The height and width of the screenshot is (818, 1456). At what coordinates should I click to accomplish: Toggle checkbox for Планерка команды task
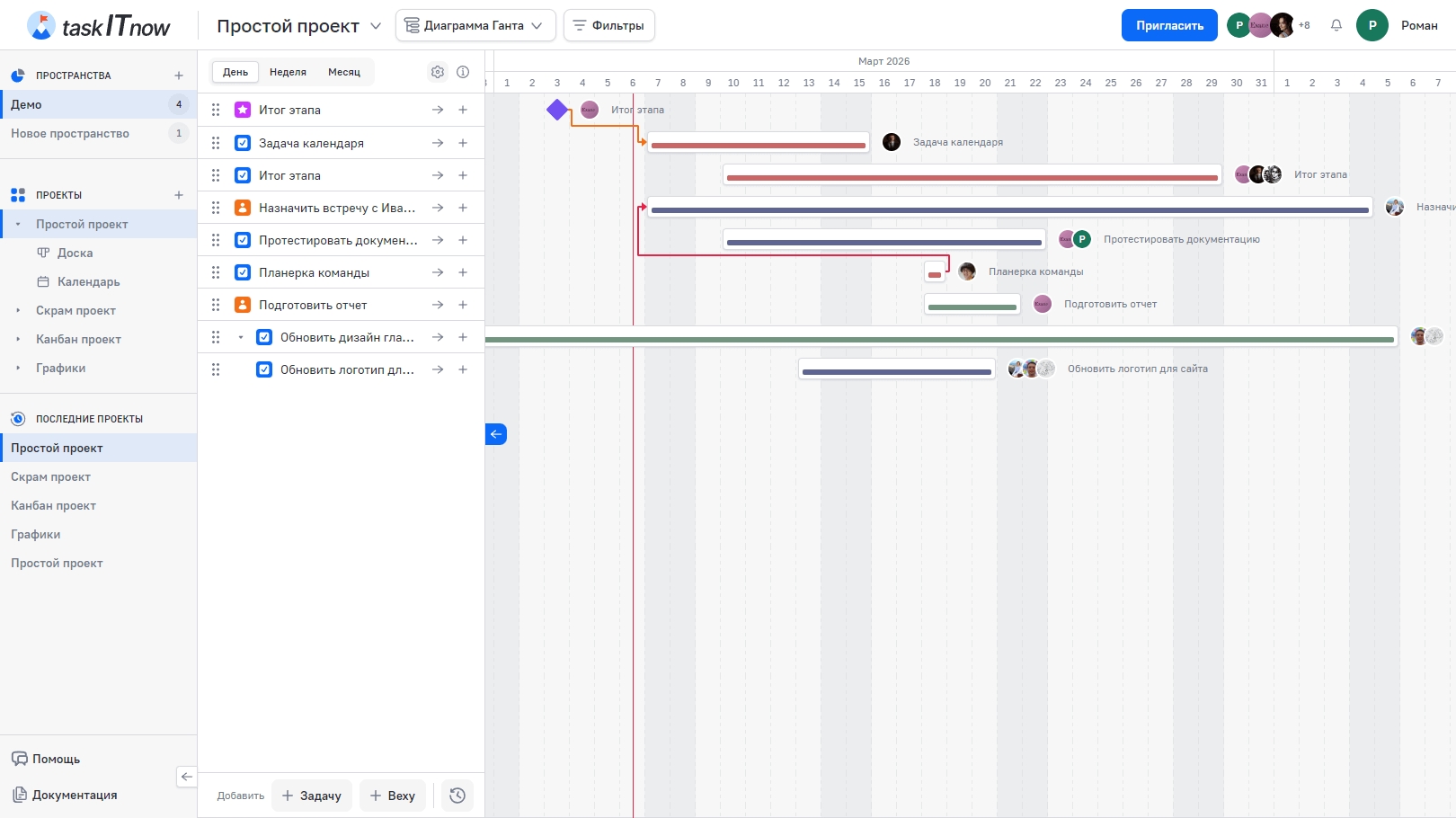click(x=243, y=272)
